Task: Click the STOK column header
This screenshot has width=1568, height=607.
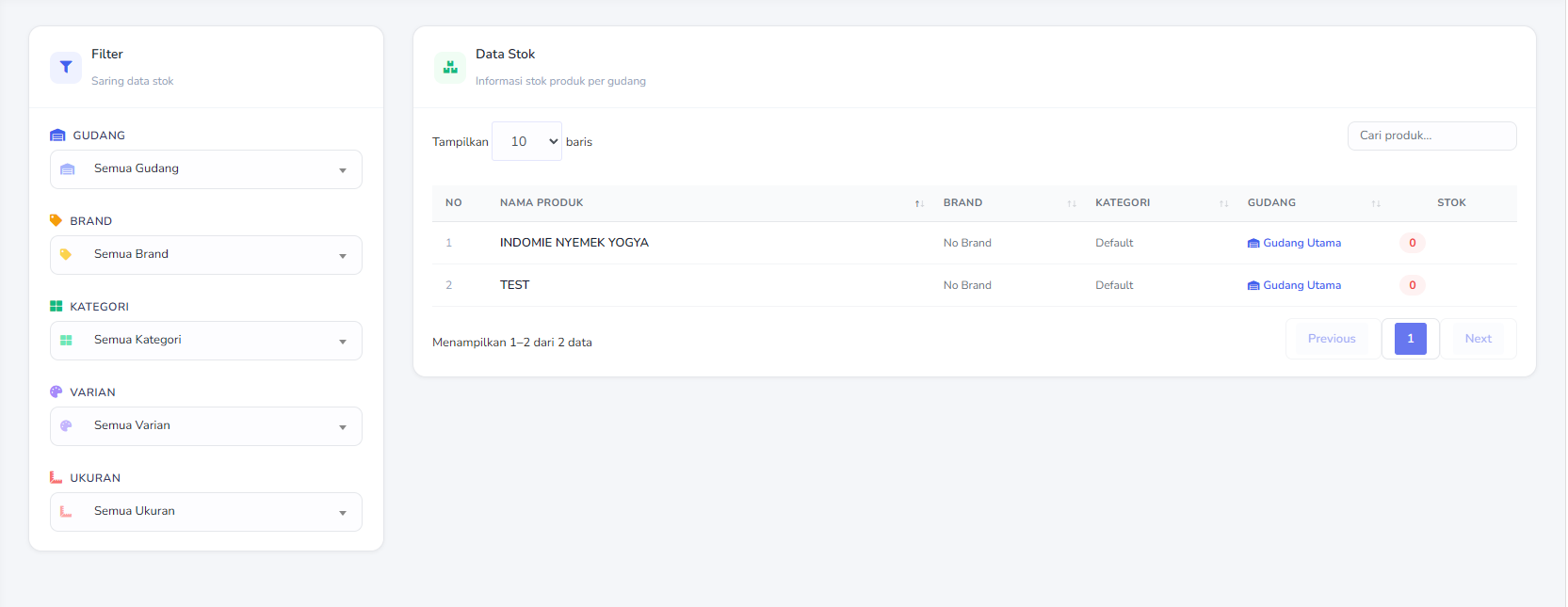Action: pyautogui.click(x=1451, y=202)
